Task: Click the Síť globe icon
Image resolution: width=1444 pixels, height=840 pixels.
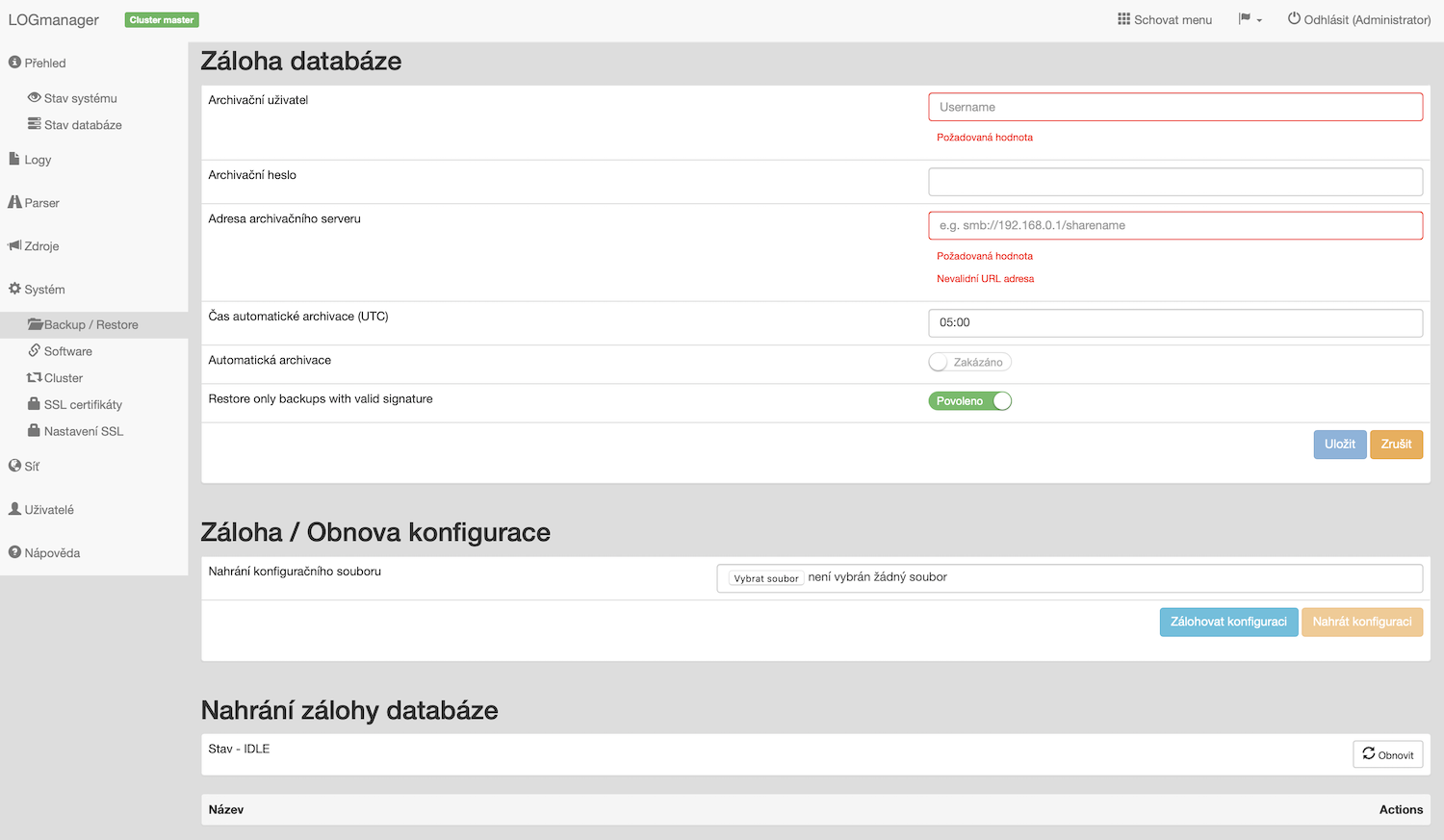Action: pos(14,466)
